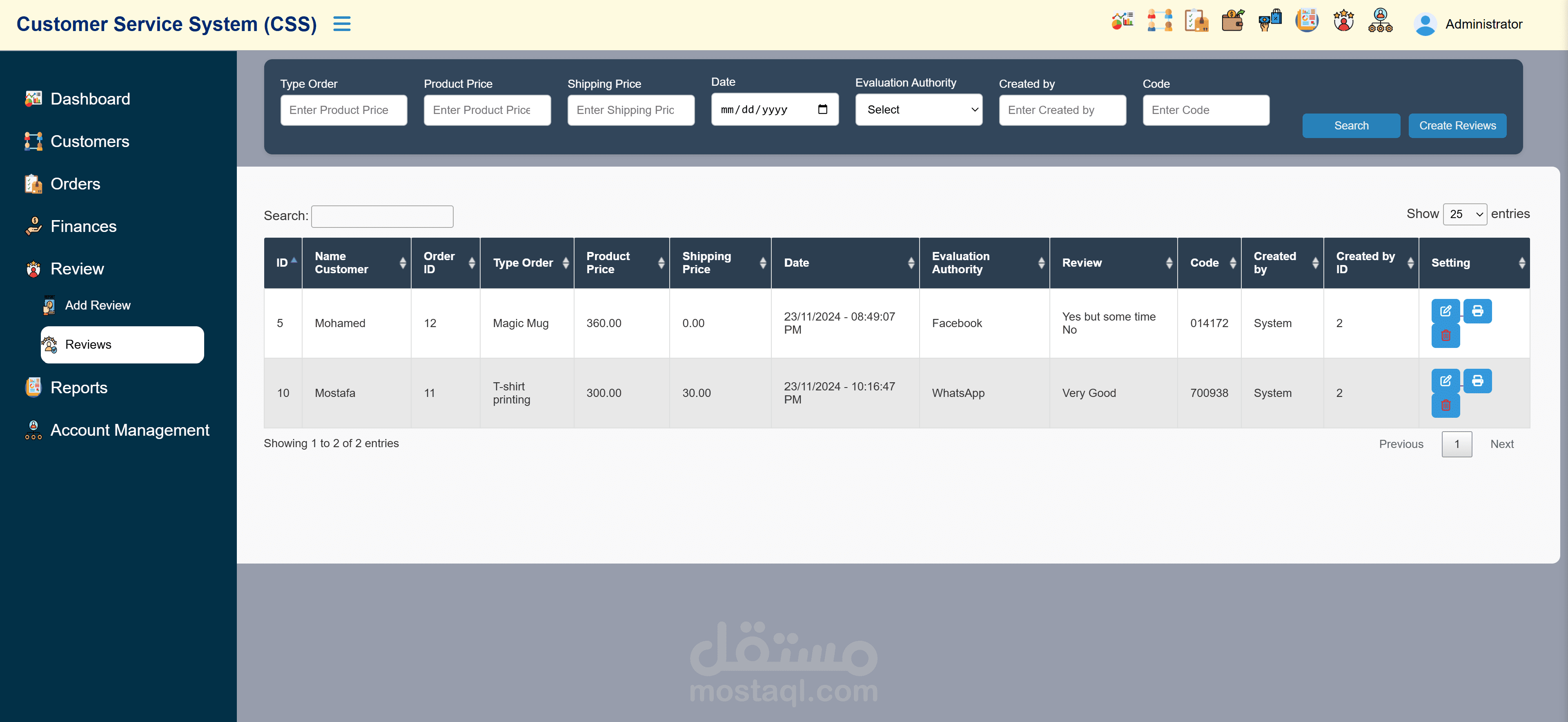The image size is (1568, 722).
Task: Edit the review from Mohamed
Action: (1446, 310)
